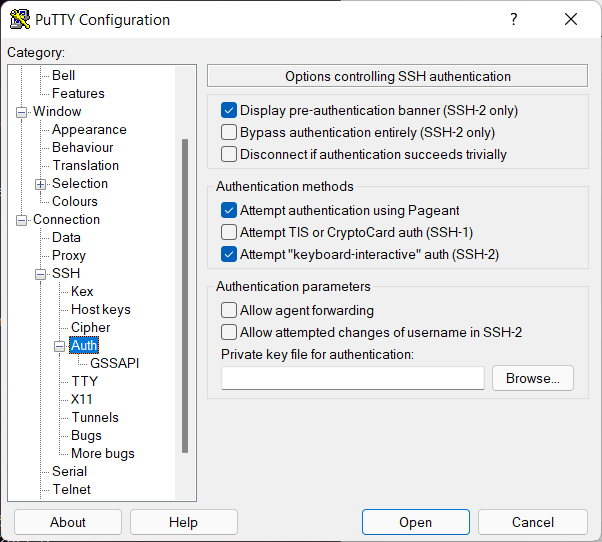
Task: Collapse the Auth tree node
Action: (x=60, y=346)
